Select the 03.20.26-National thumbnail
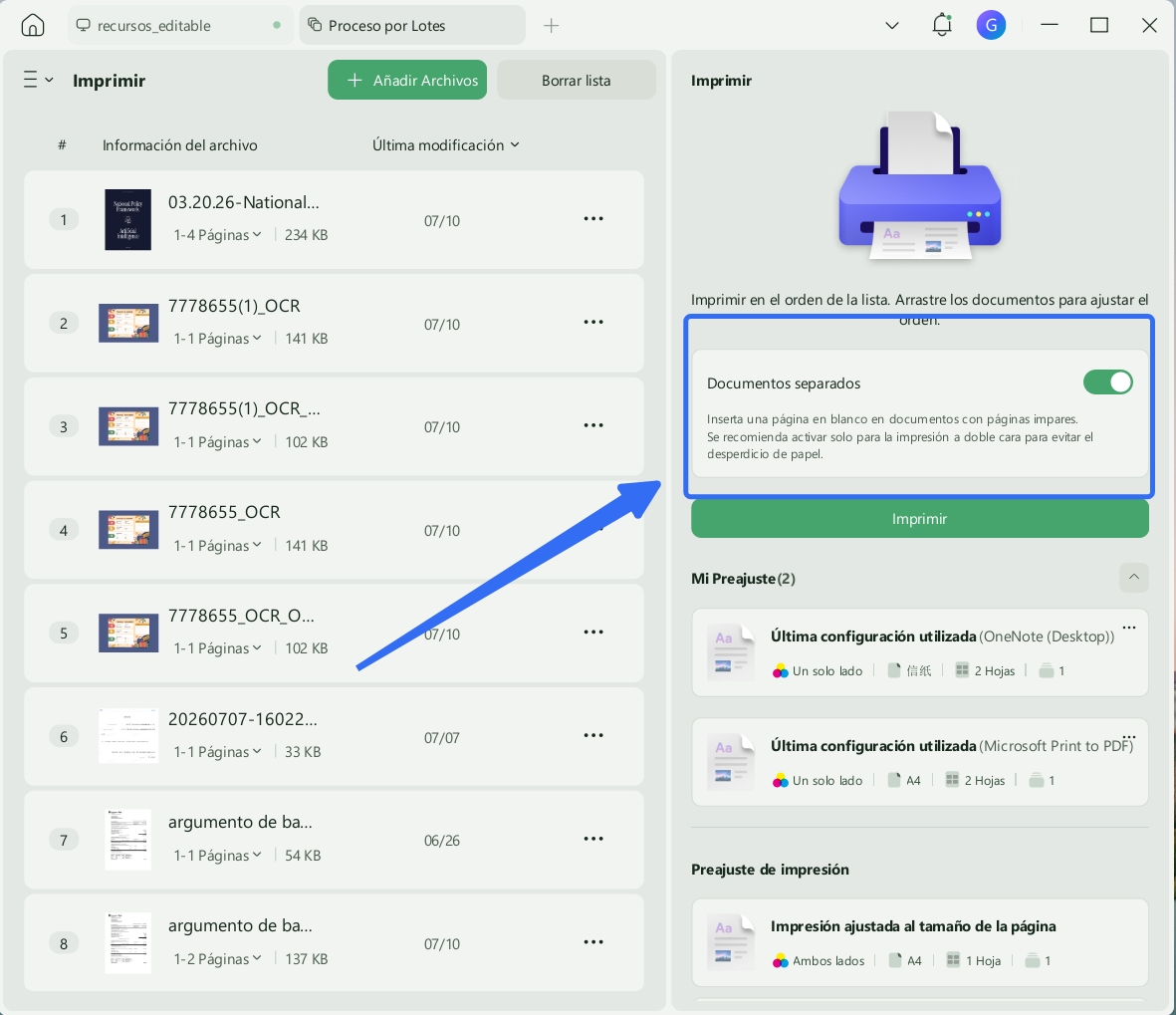 coord(128,219)
